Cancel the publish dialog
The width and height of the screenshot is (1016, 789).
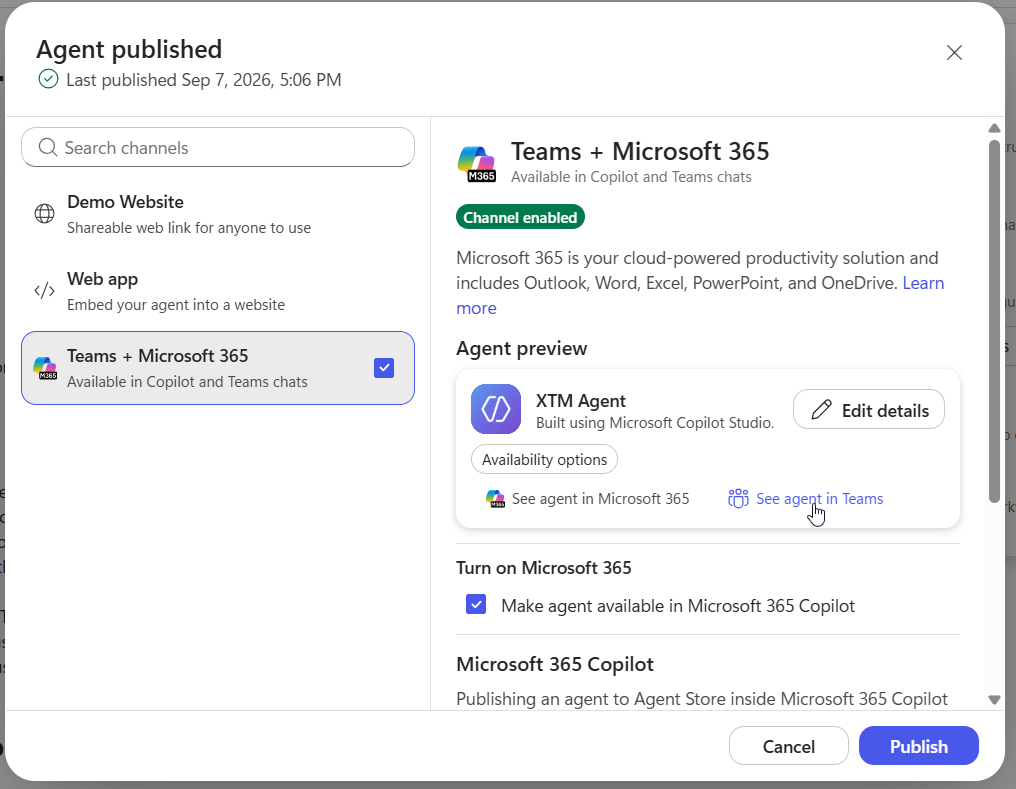click(x=789, y=746)
